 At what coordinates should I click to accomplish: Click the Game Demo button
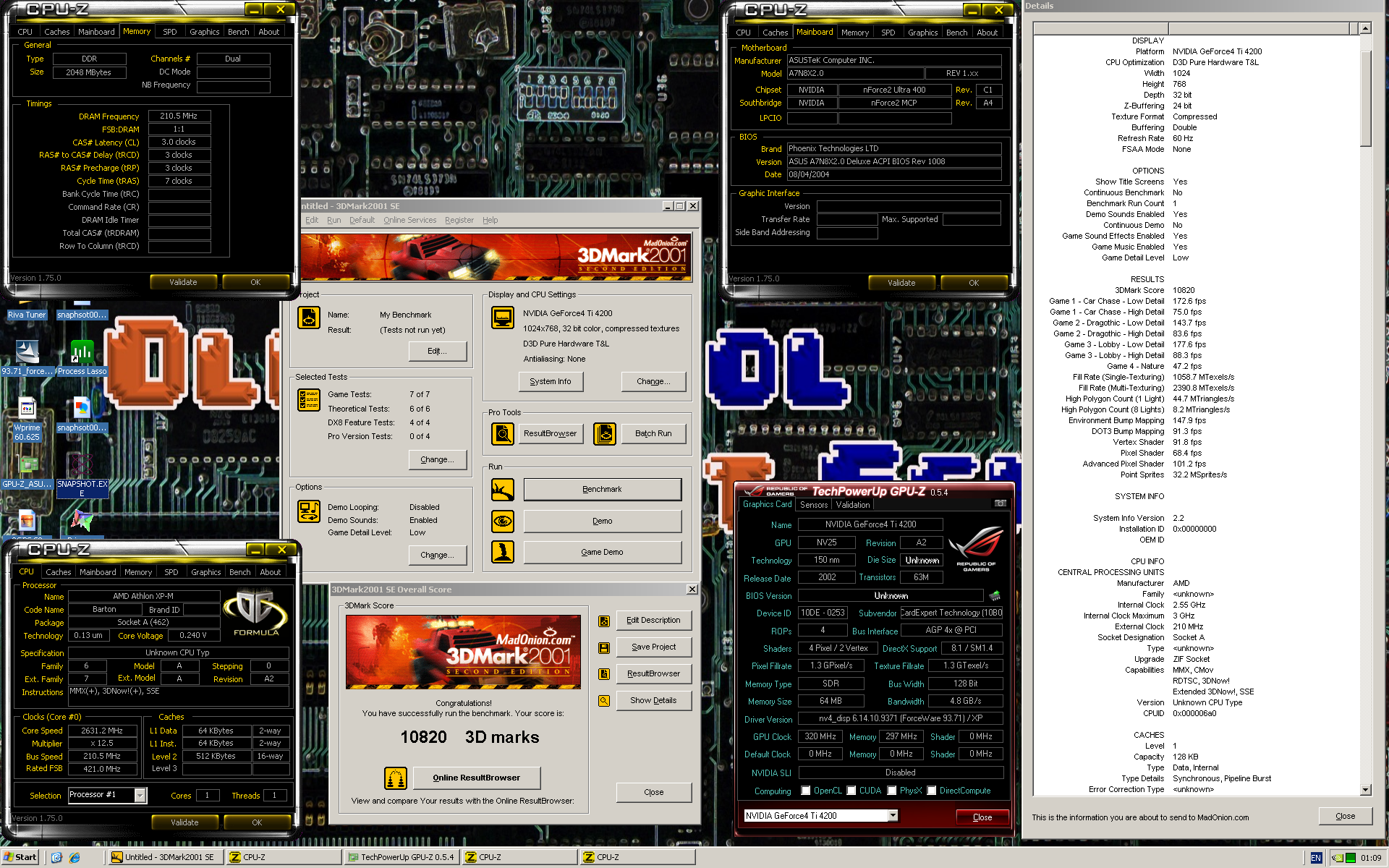(x=602, y=552)
